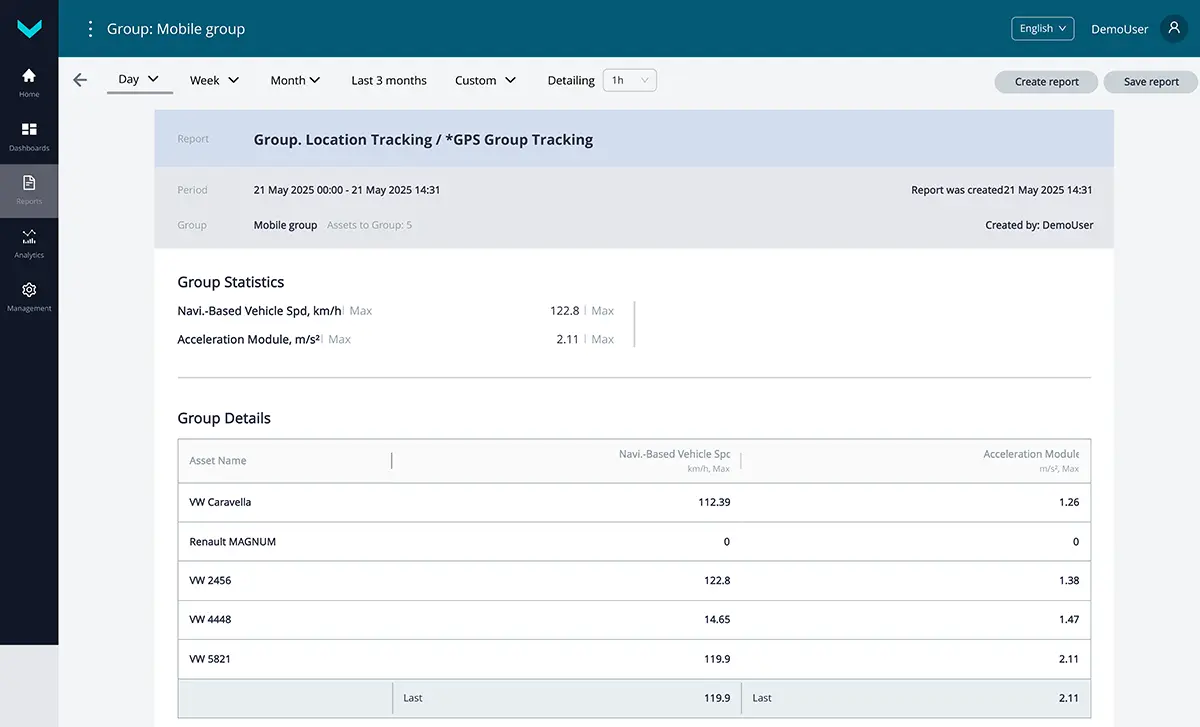Click the Create report button
The width and height of the screenshot is (1200, 727).
coord(1046,82)
